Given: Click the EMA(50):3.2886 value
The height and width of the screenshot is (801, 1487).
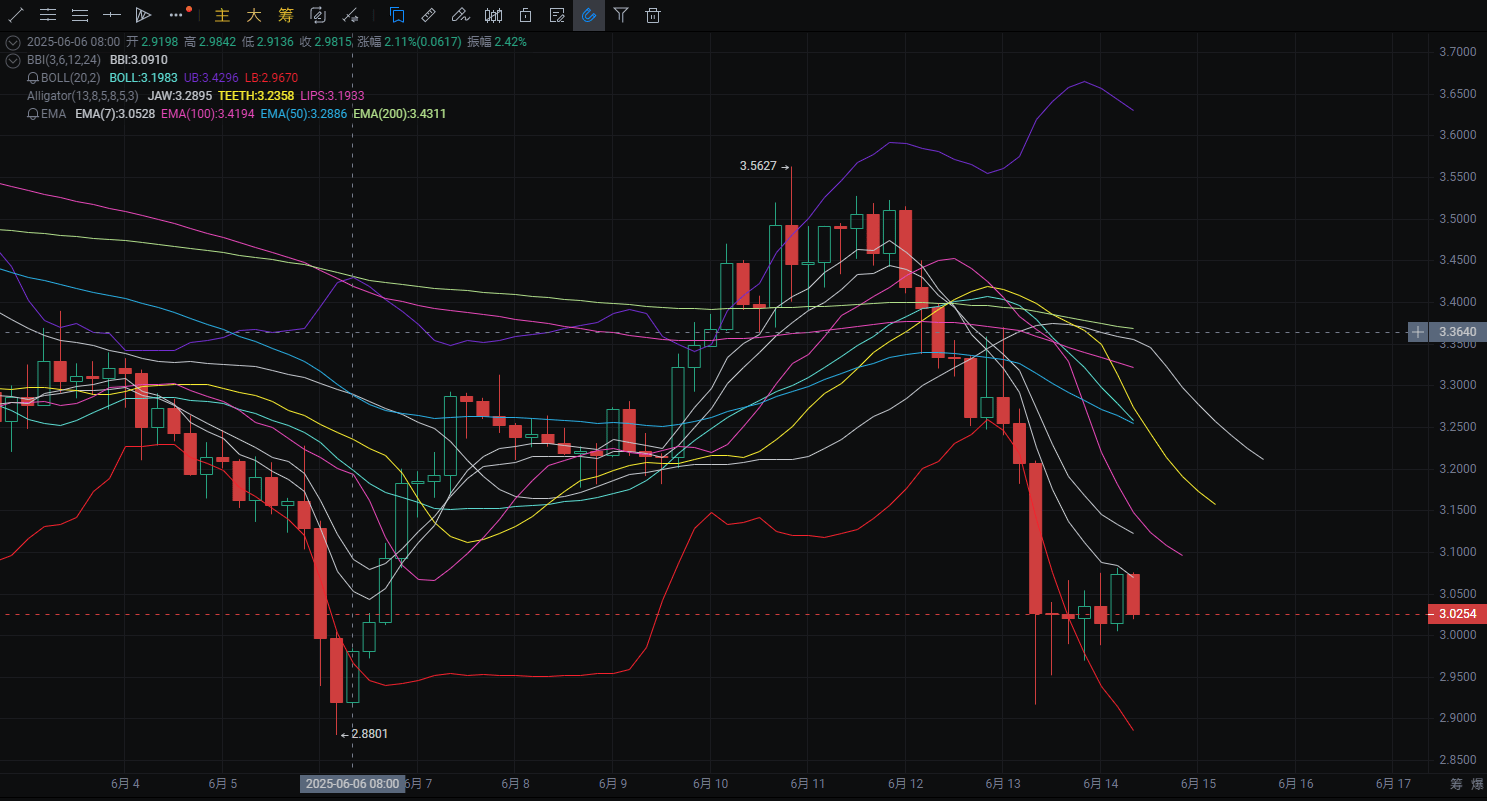Looking at the screenshot, I should pos(304,114).
